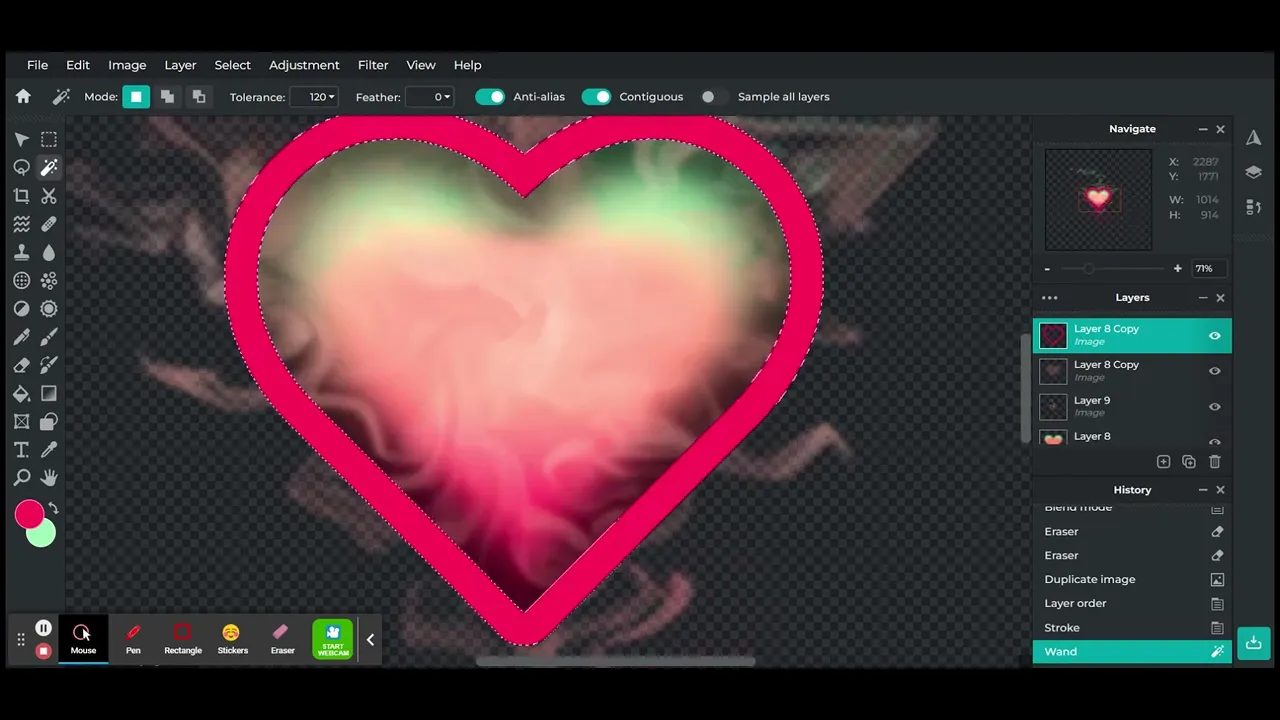Select the Magic Wand tool
The width and height of the screenshot is (1280, 720).
[x=49, y=168]
